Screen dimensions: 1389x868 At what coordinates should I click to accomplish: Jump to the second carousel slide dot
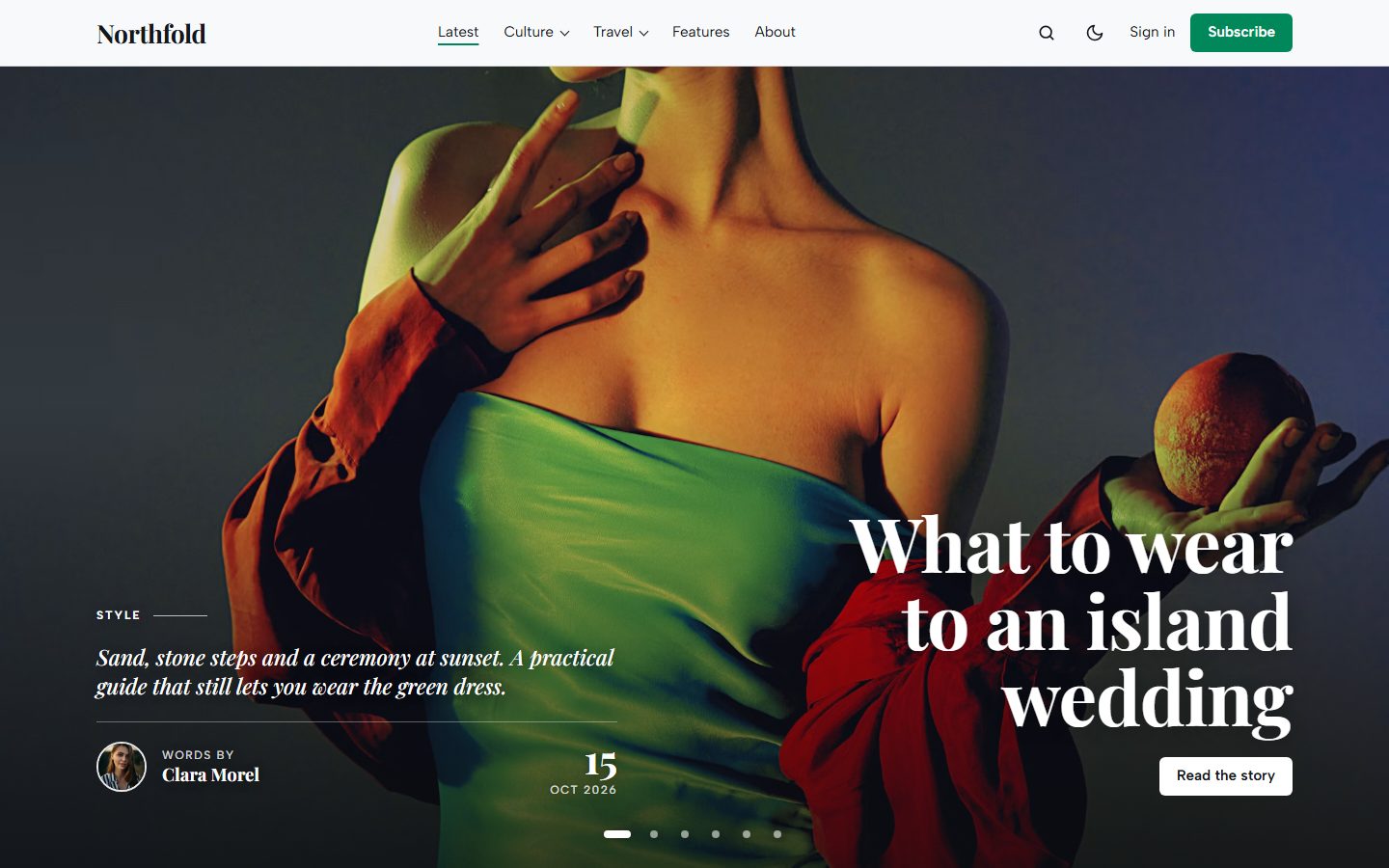(x=654, y=834)
